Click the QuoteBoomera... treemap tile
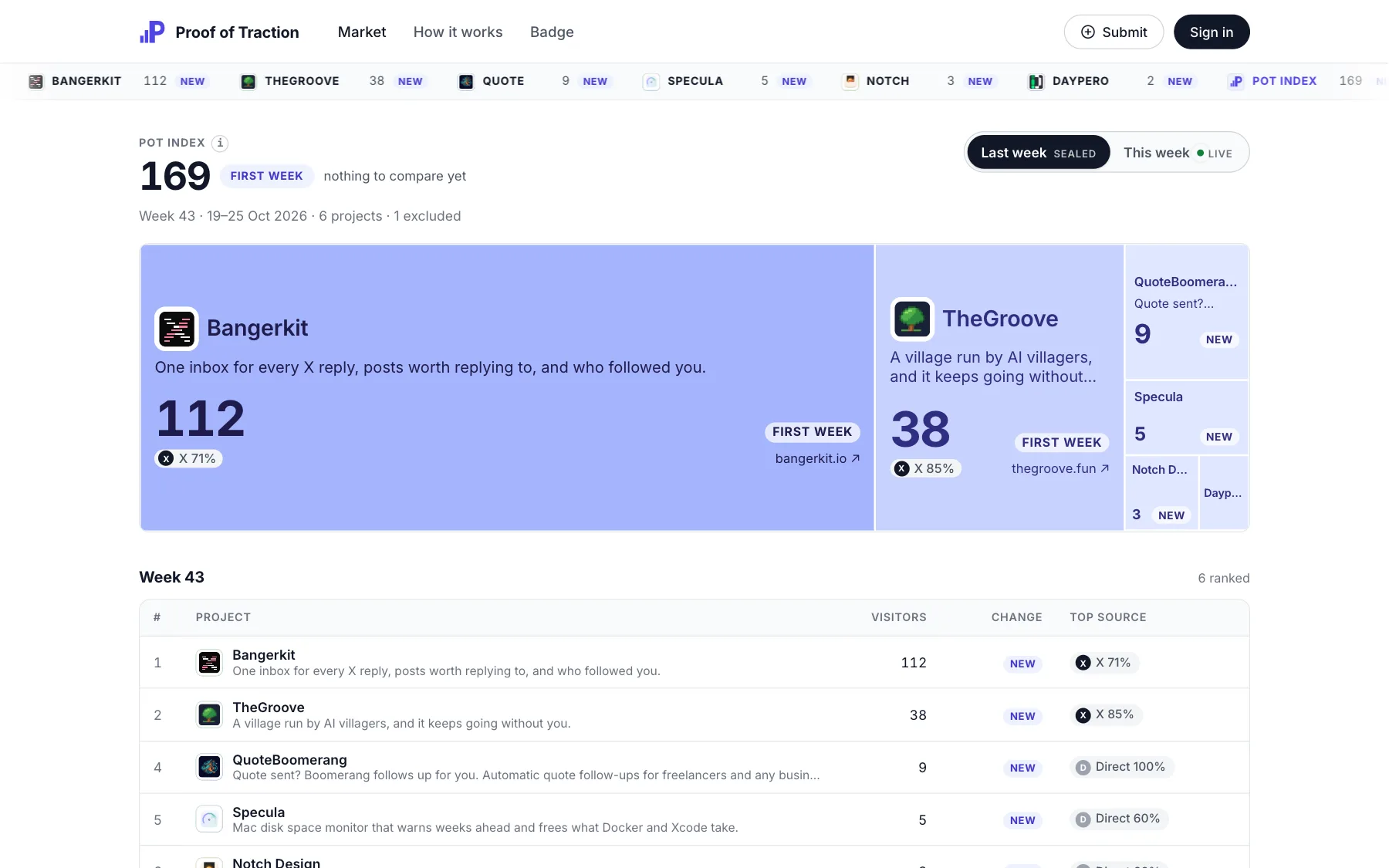The height and width of the screenshot is (868, 1389). point(1187,312)
